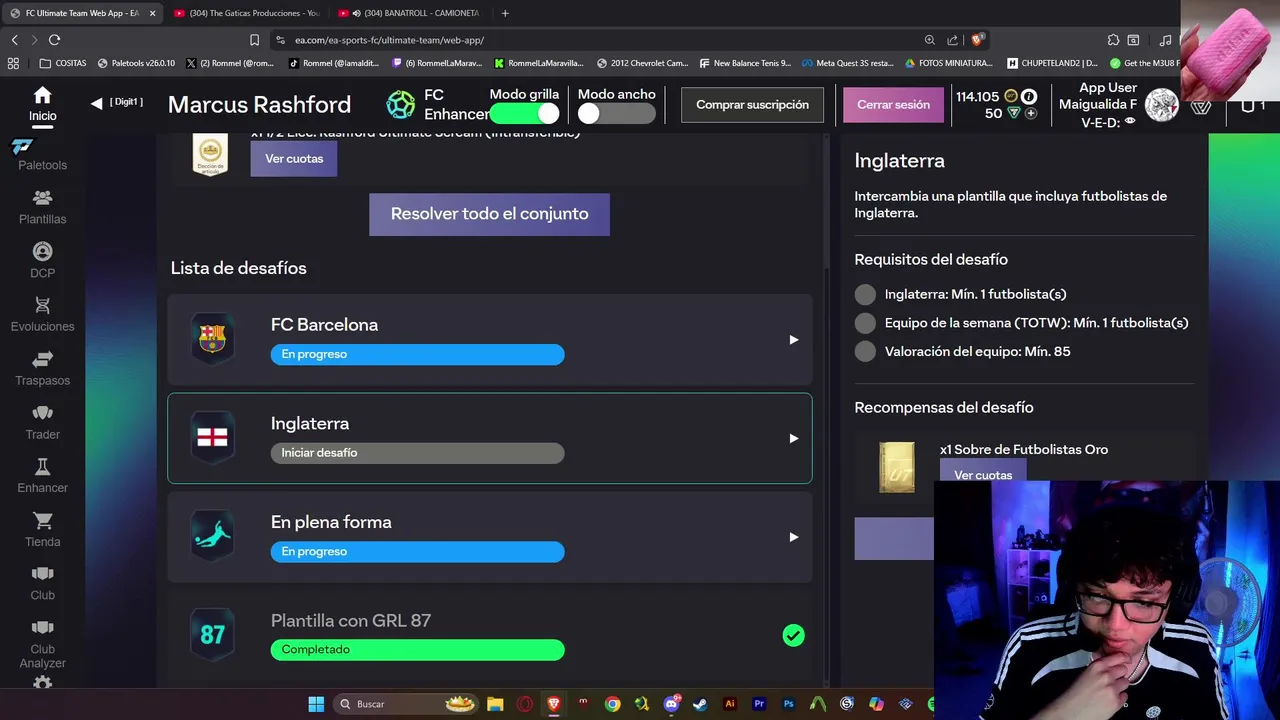Toggle Modo ancho switch on

pyautogui.click(x=615, y=113)
